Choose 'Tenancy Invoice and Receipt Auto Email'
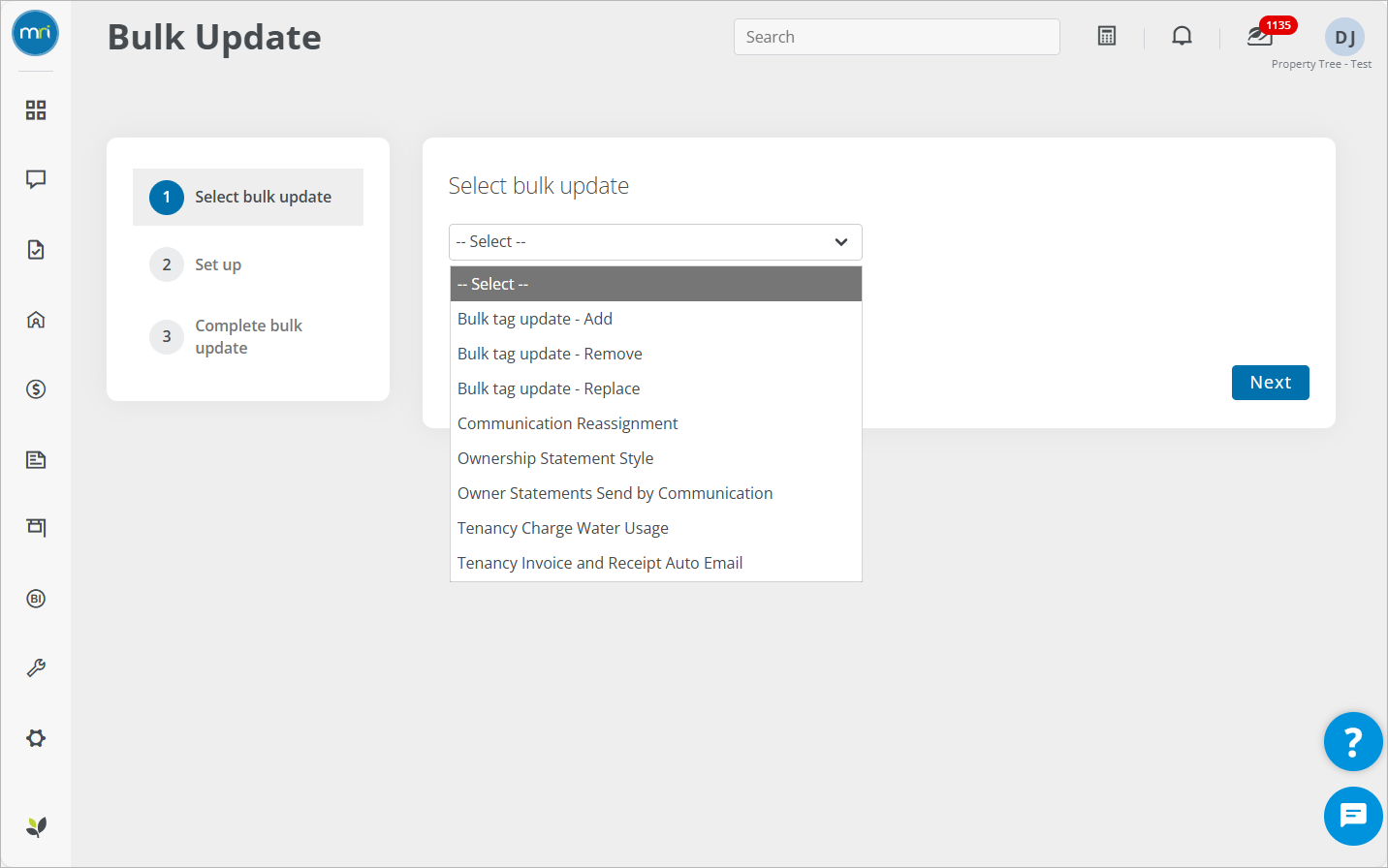The width and height of the screenshot is (1388, 868). (x=656, y=563)
